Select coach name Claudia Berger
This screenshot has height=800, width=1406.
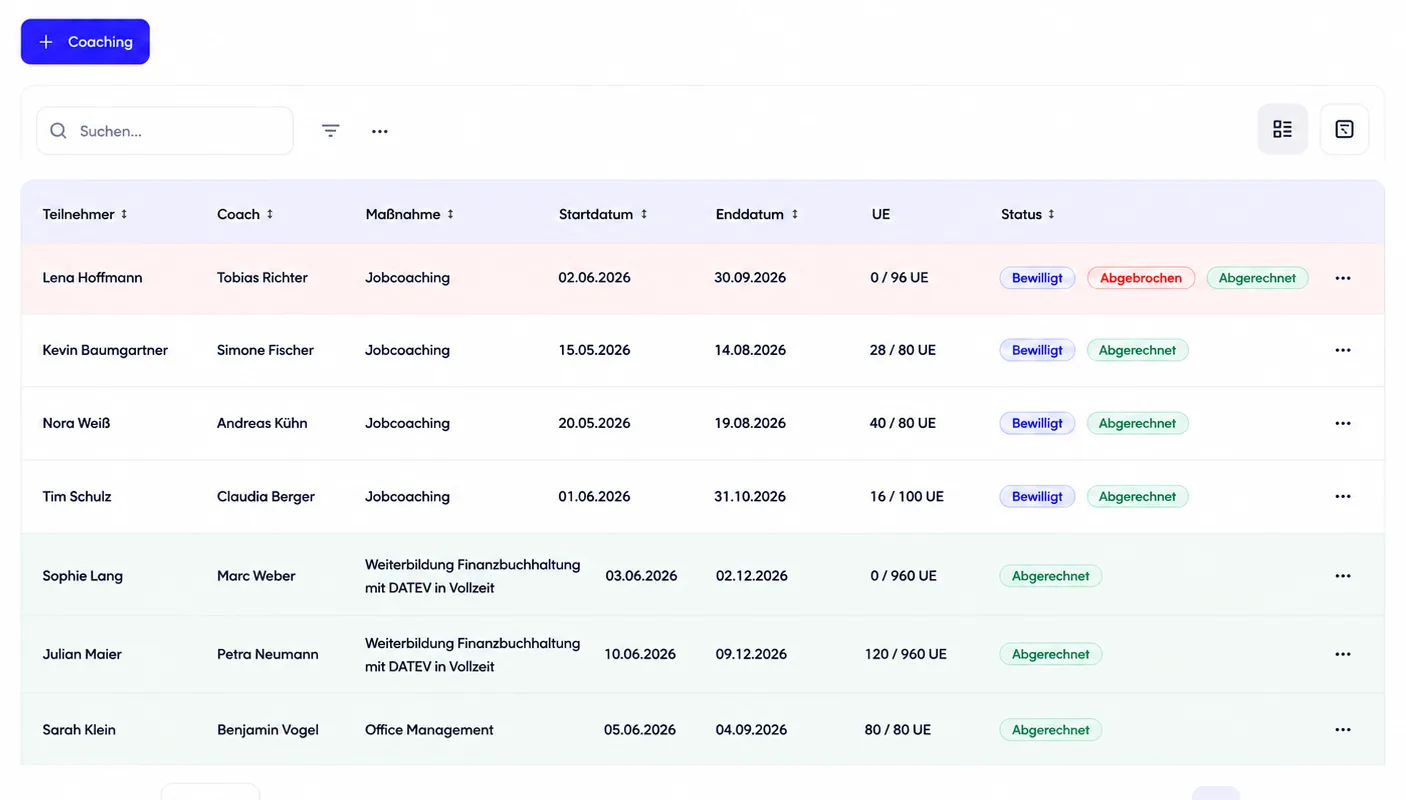point(266,496)
